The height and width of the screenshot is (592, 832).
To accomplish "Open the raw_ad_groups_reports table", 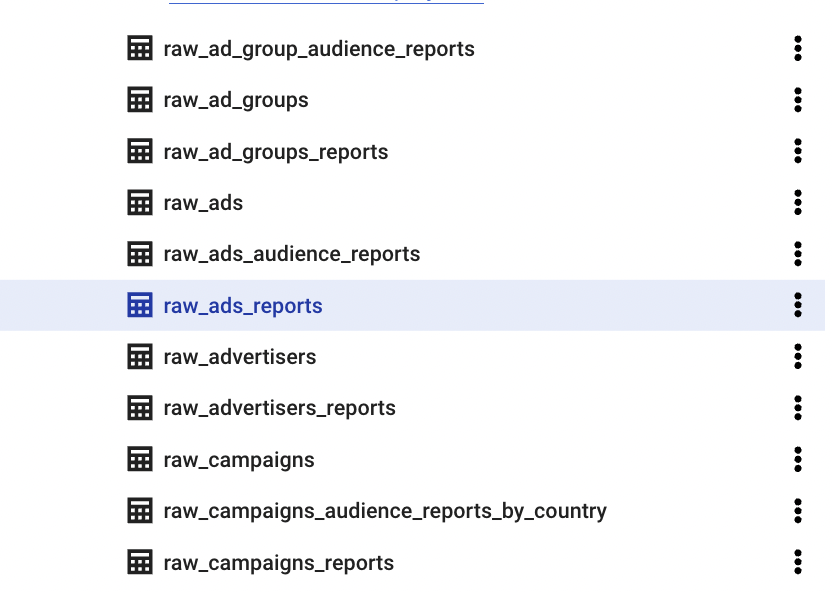I will [x=276, y=152].
